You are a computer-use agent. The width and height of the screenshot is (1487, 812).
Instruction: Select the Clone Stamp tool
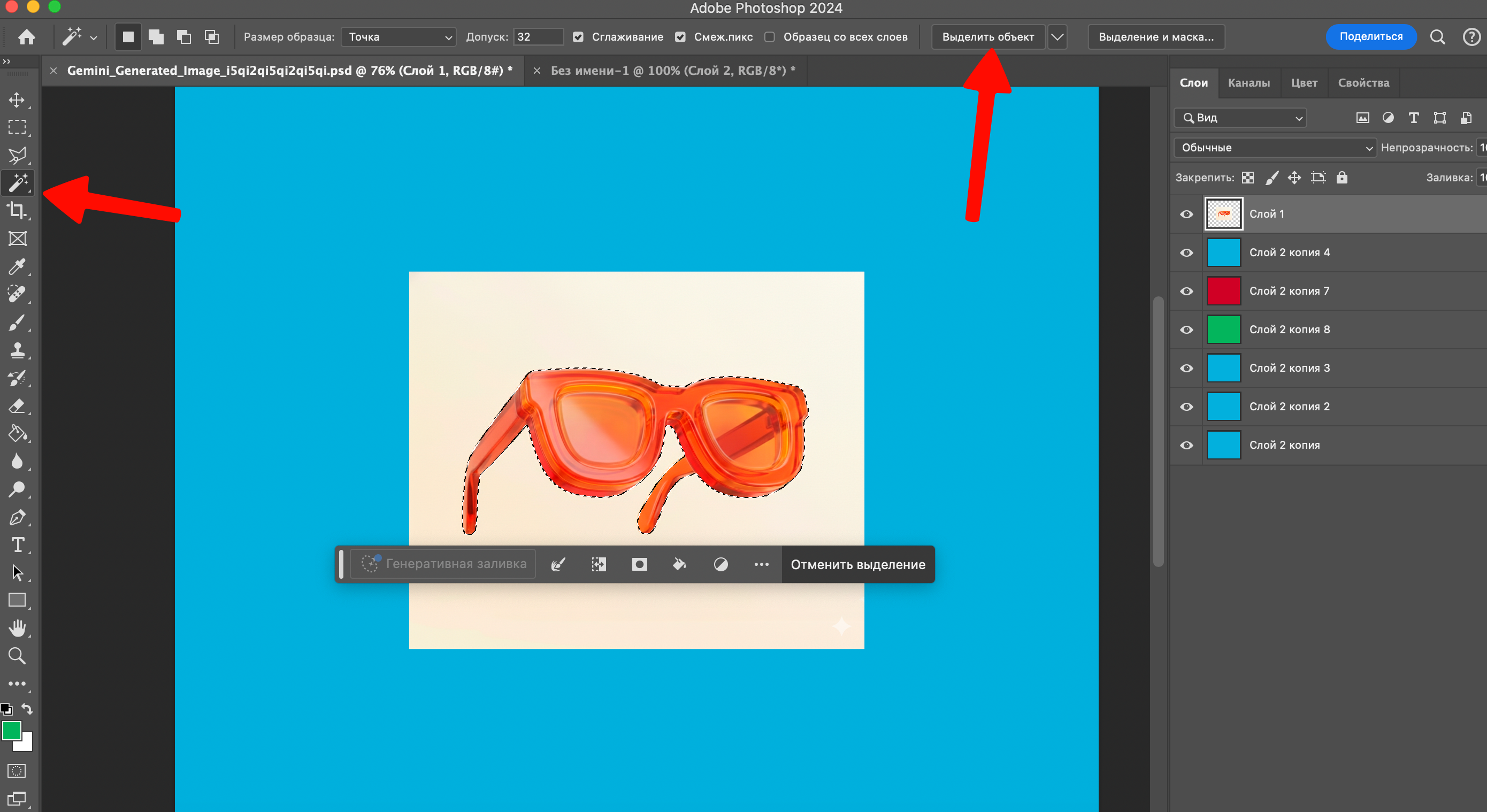click(x=17, y=350)
